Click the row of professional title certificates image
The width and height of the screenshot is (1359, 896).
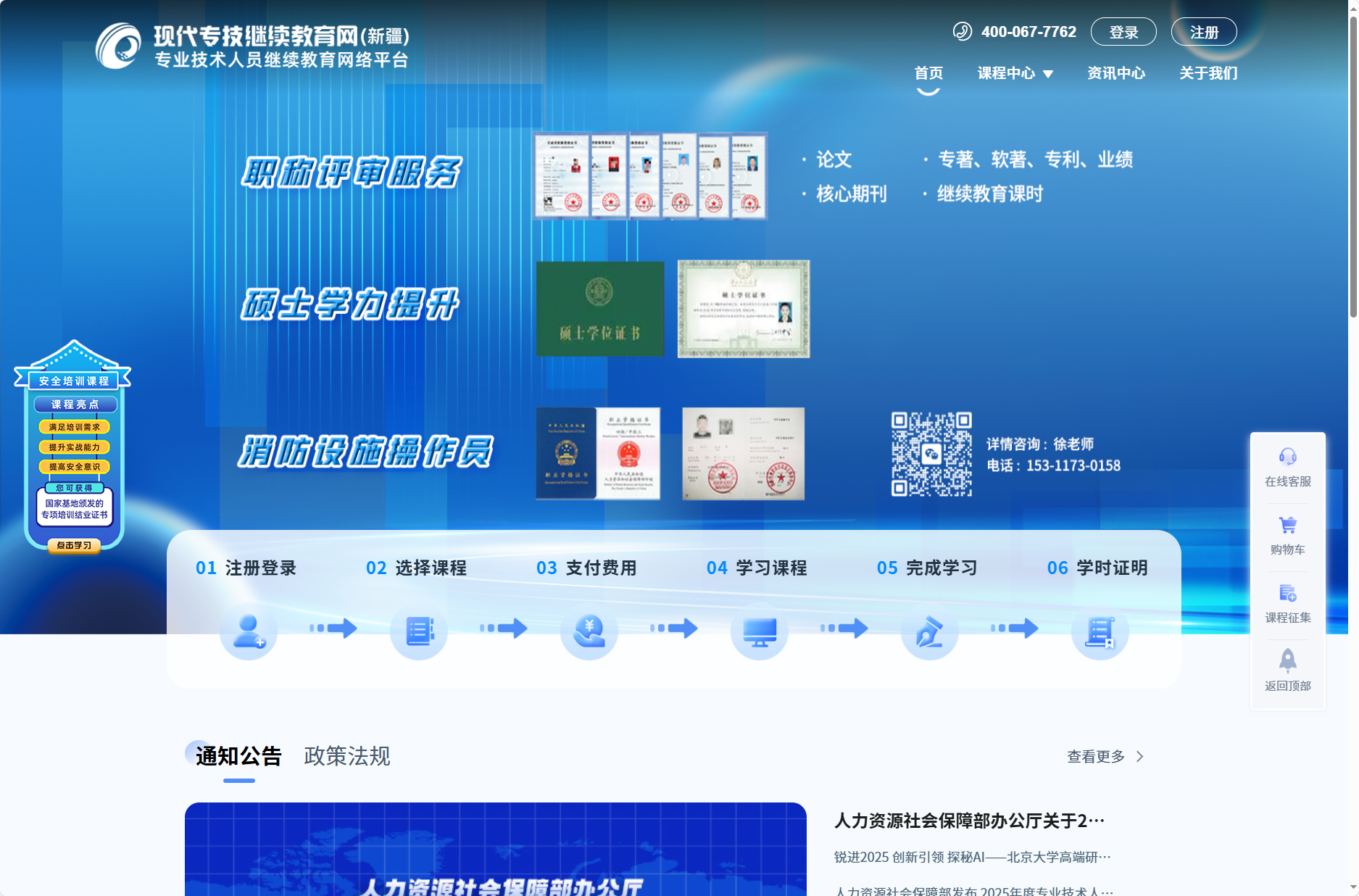coord(650,175)
